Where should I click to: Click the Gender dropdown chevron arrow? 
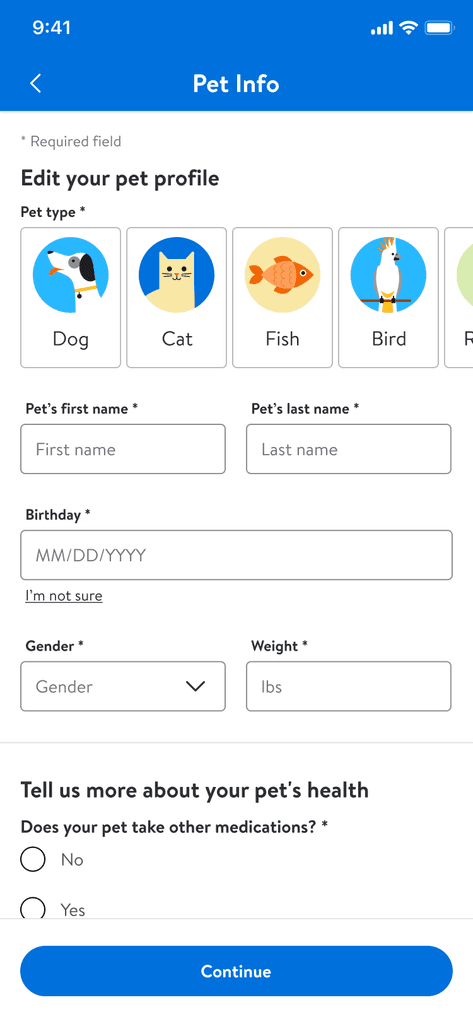tap(195, 686)
